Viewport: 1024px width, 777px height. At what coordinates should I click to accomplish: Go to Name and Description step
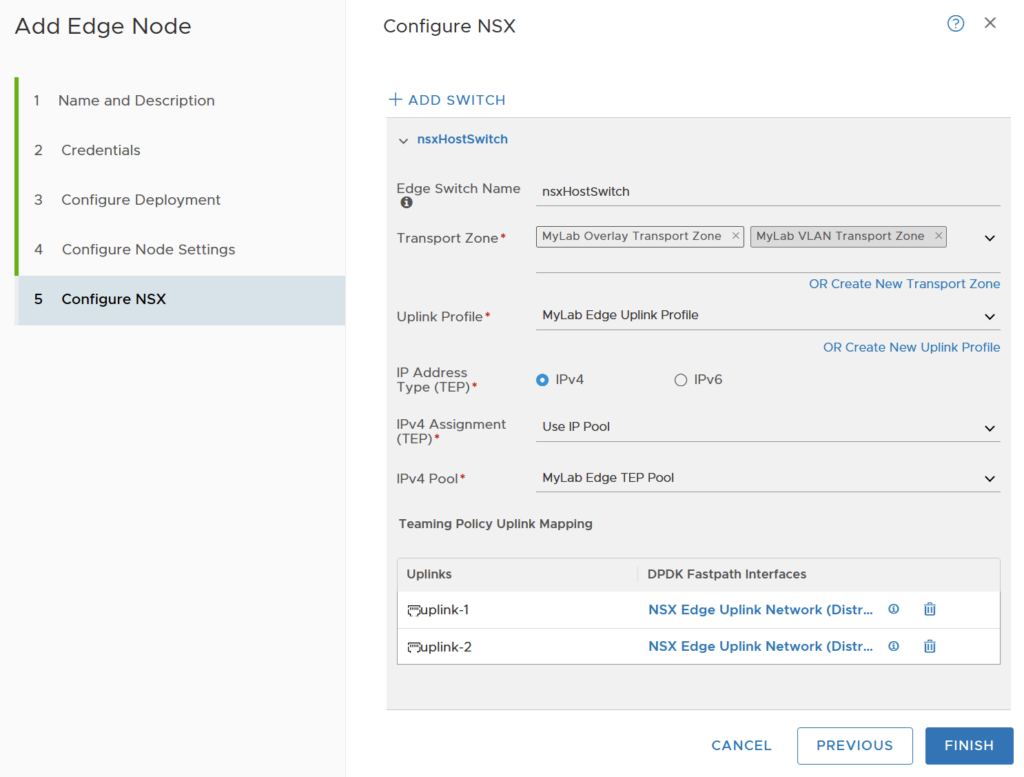136,101
